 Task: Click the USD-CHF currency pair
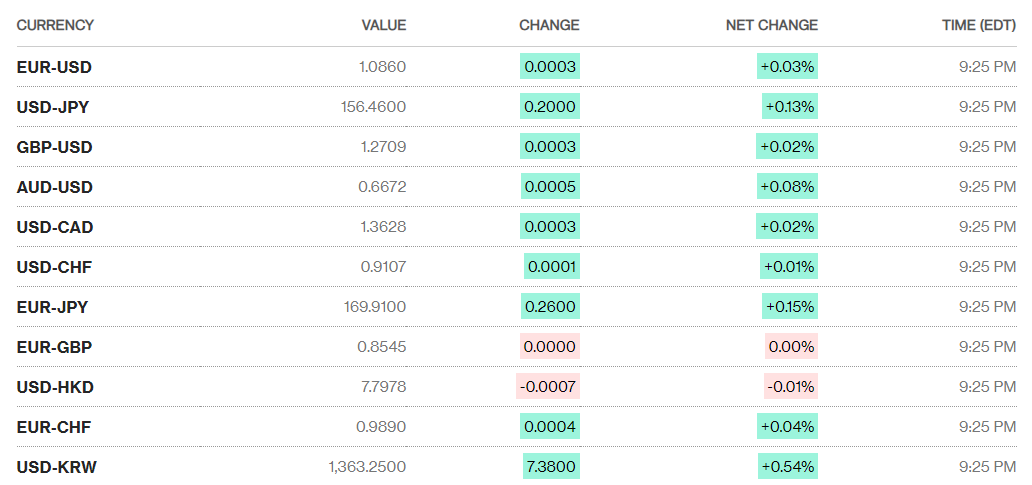(x=54, y=267)
